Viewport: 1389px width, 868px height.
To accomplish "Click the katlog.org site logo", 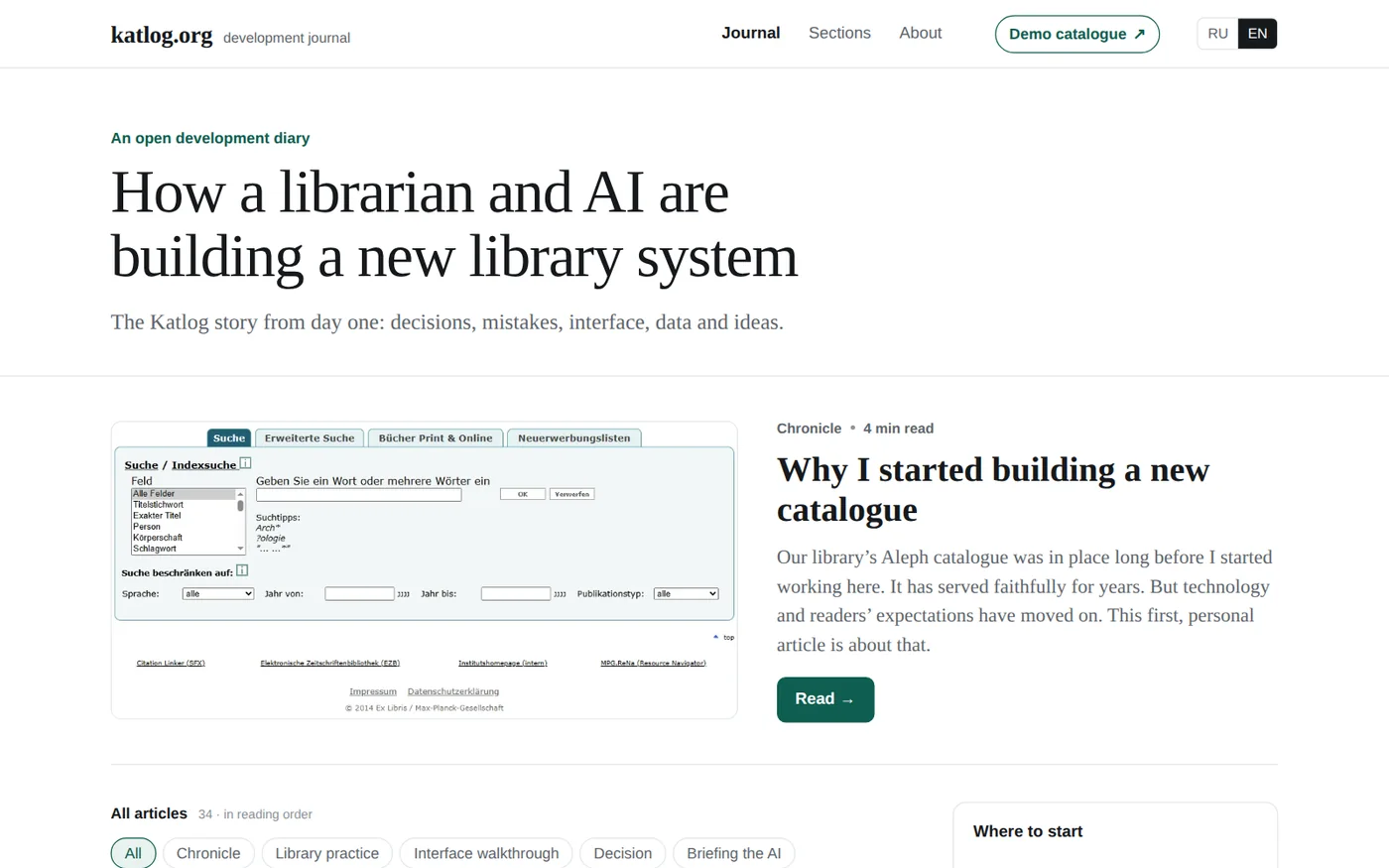I will [x=162, y=35].
